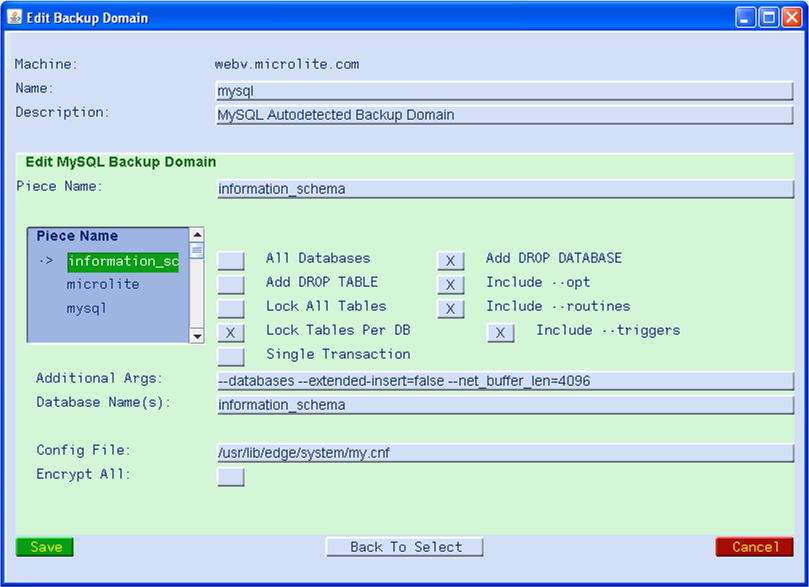
Task: Click the Piece Name input field
Action: click(505, 189)
